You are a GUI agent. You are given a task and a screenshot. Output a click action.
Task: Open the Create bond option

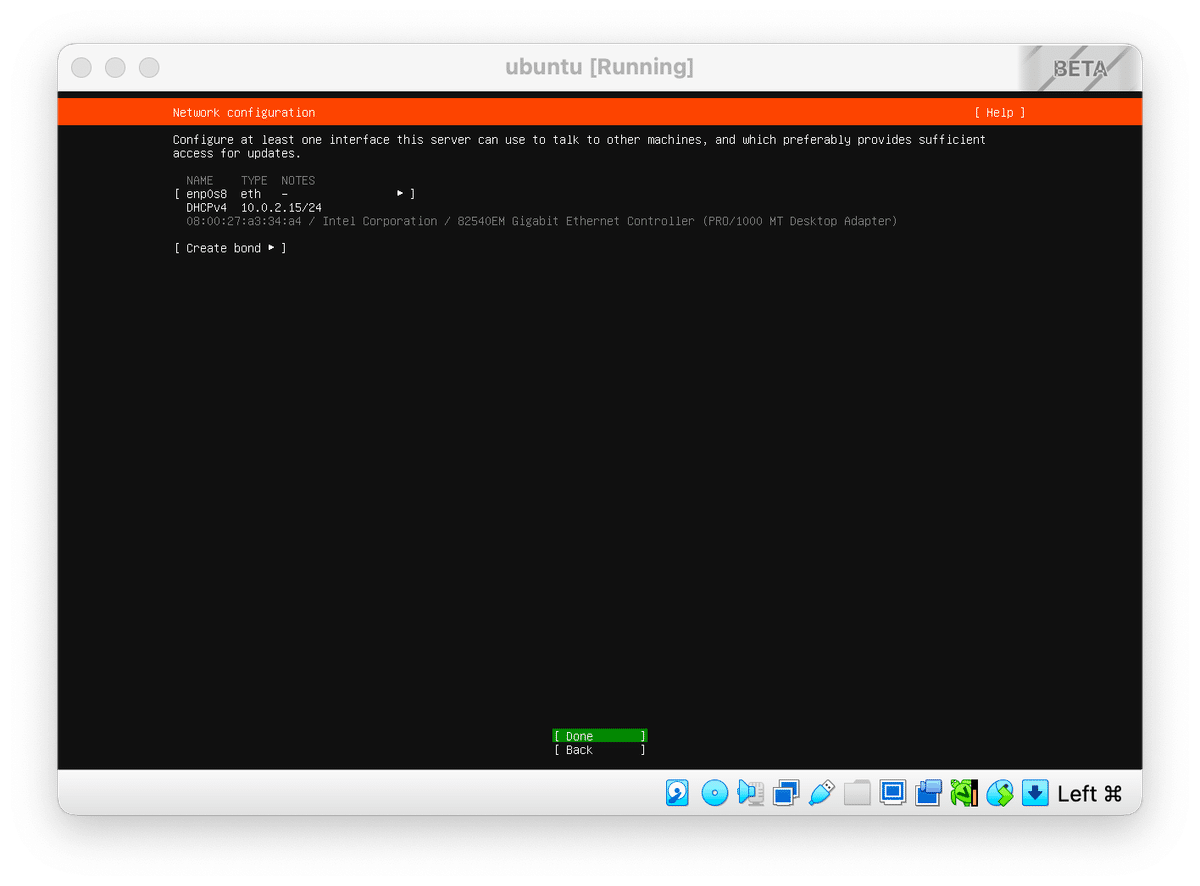(x=230, y=248)
